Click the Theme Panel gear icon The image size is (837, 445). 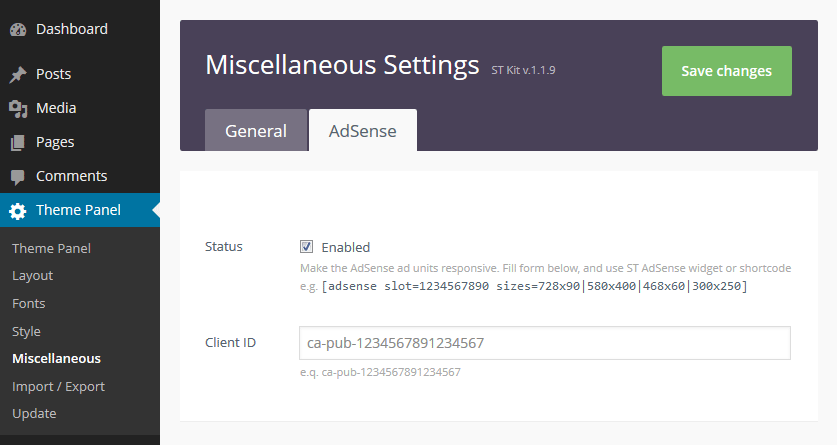tap(18, 211)
